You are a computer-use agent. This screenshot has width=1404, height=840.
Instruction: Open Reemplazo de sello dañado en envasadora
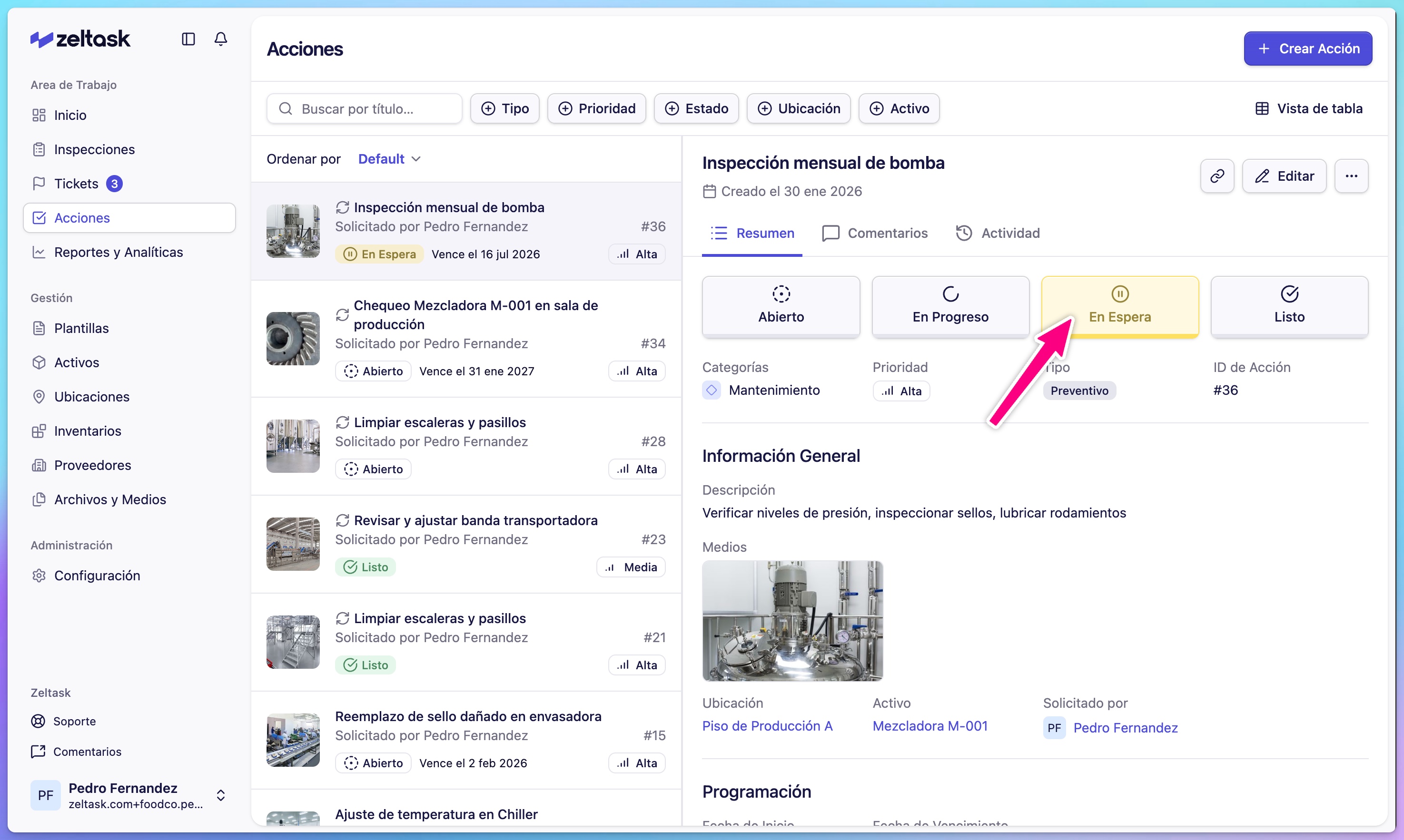(x=466, y=740)
